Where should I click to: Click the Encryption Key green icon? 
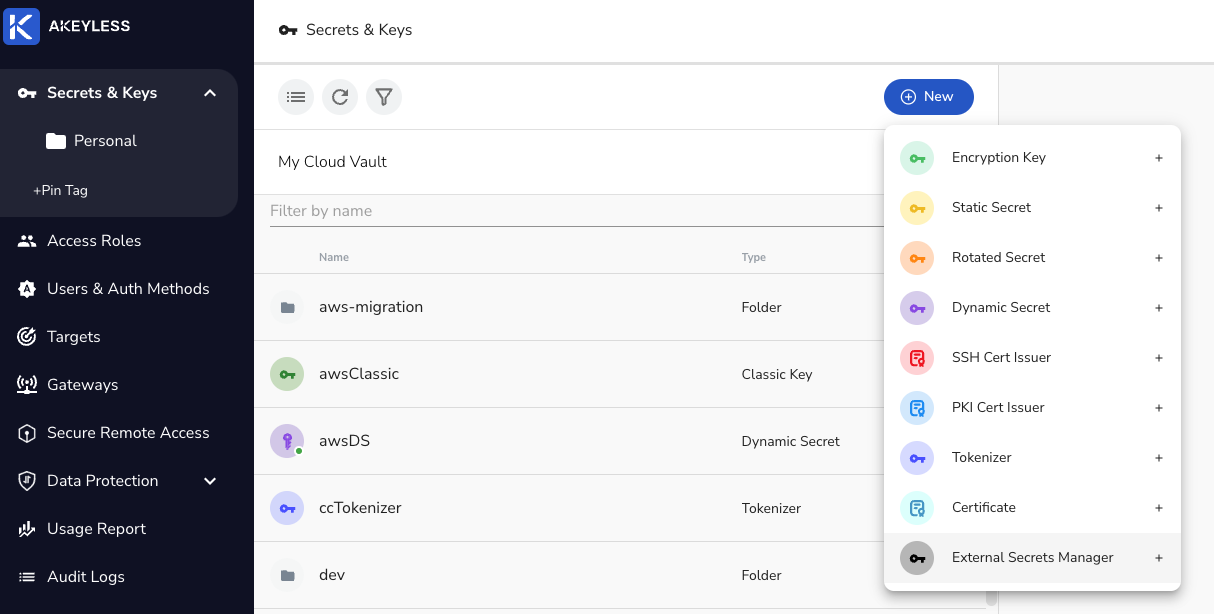coord(917,158)
